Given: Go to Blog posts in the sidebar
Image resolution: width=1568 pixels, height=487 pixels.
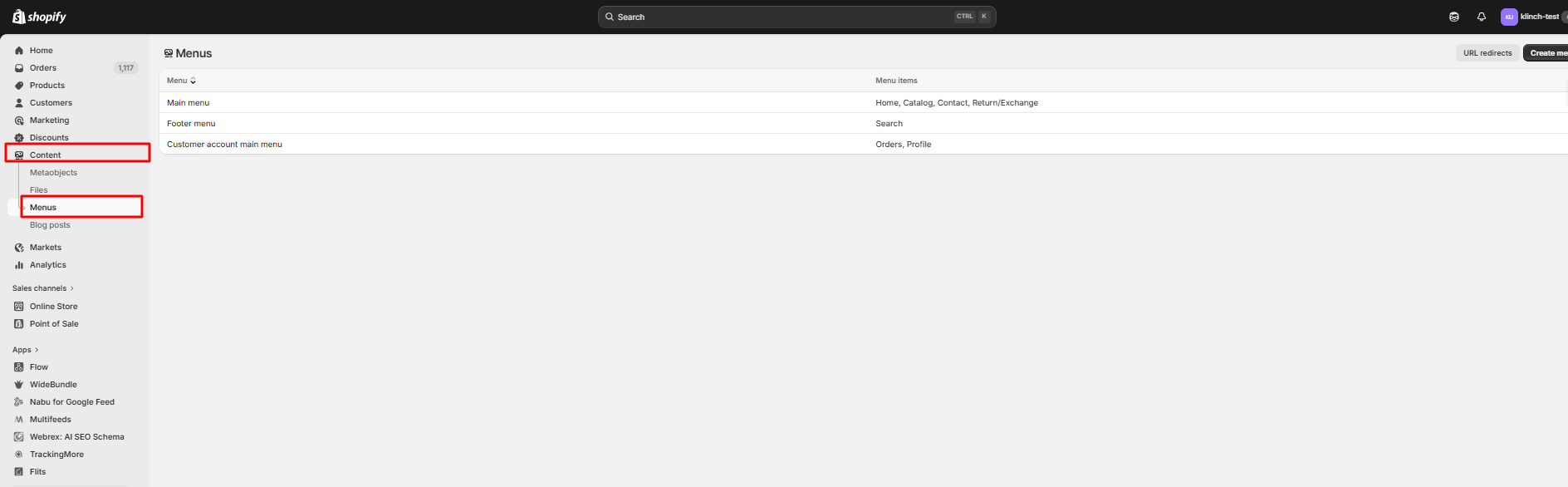Looking at the screenshot, I should coord(50,225).
